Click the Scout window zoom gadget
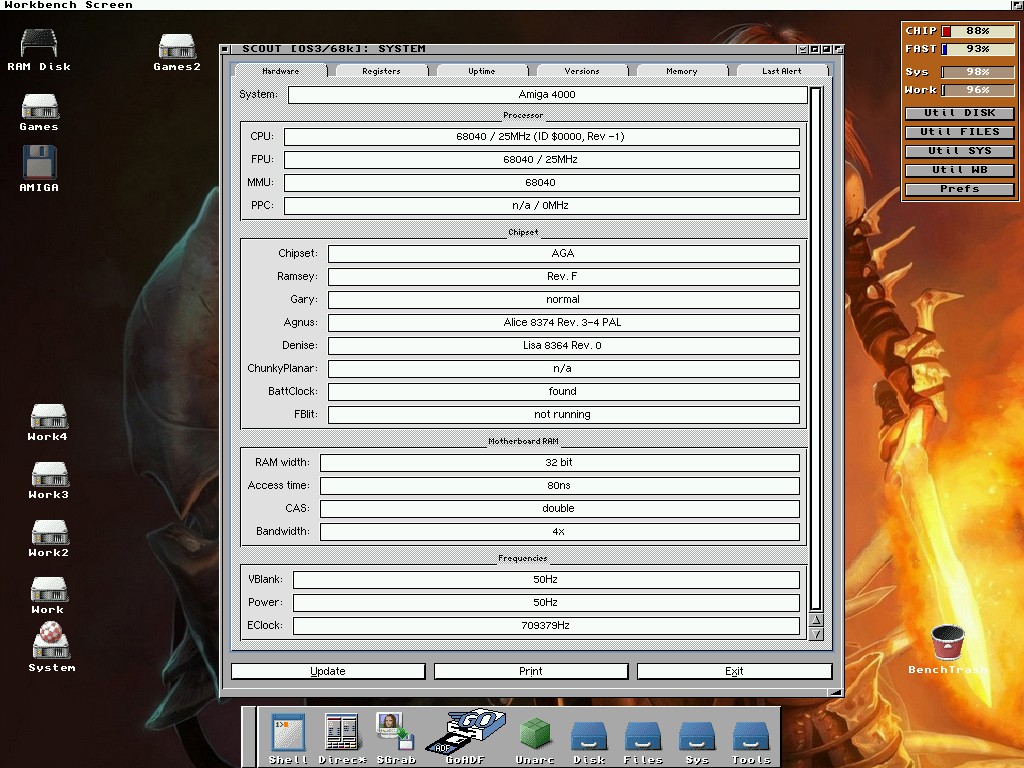This screenshot has width=1024, height=768. point(827,49)
